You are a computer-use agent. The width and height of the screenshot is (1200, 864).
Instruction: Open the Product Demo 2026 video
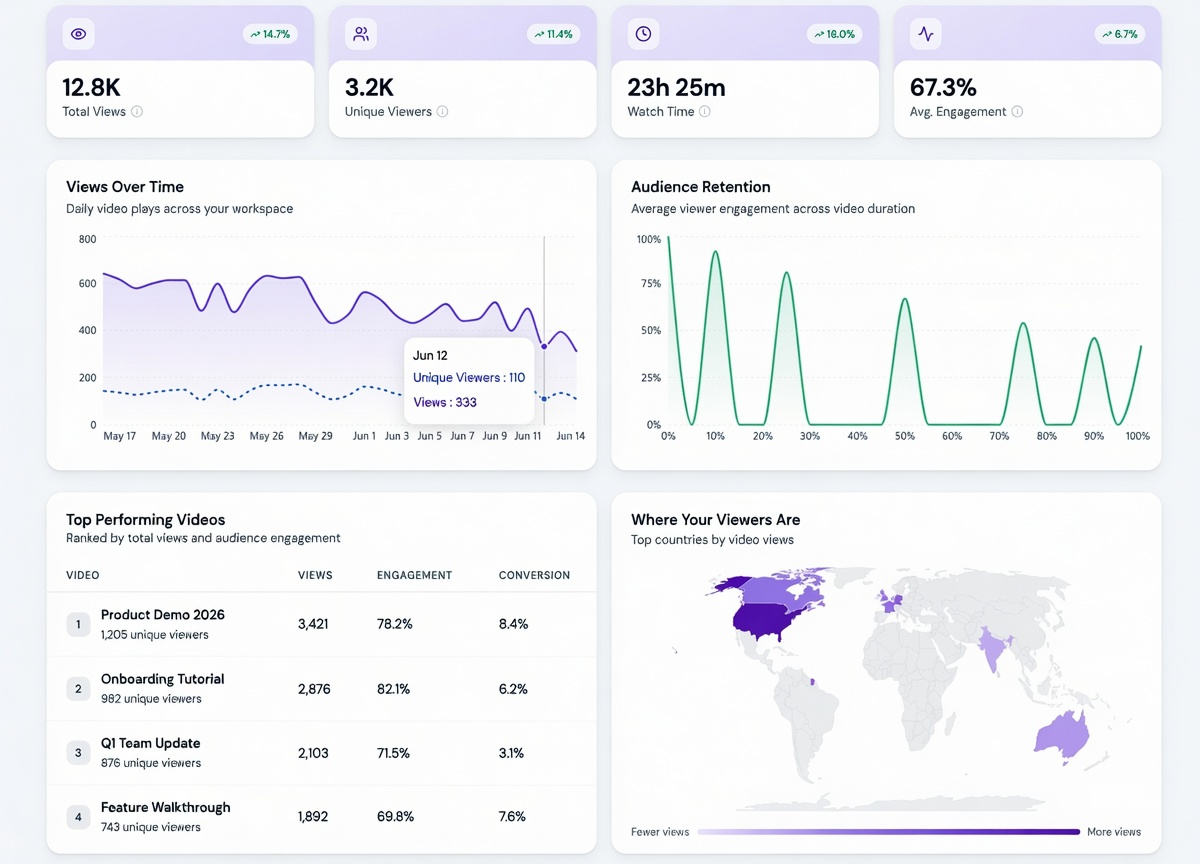(163, 615)
